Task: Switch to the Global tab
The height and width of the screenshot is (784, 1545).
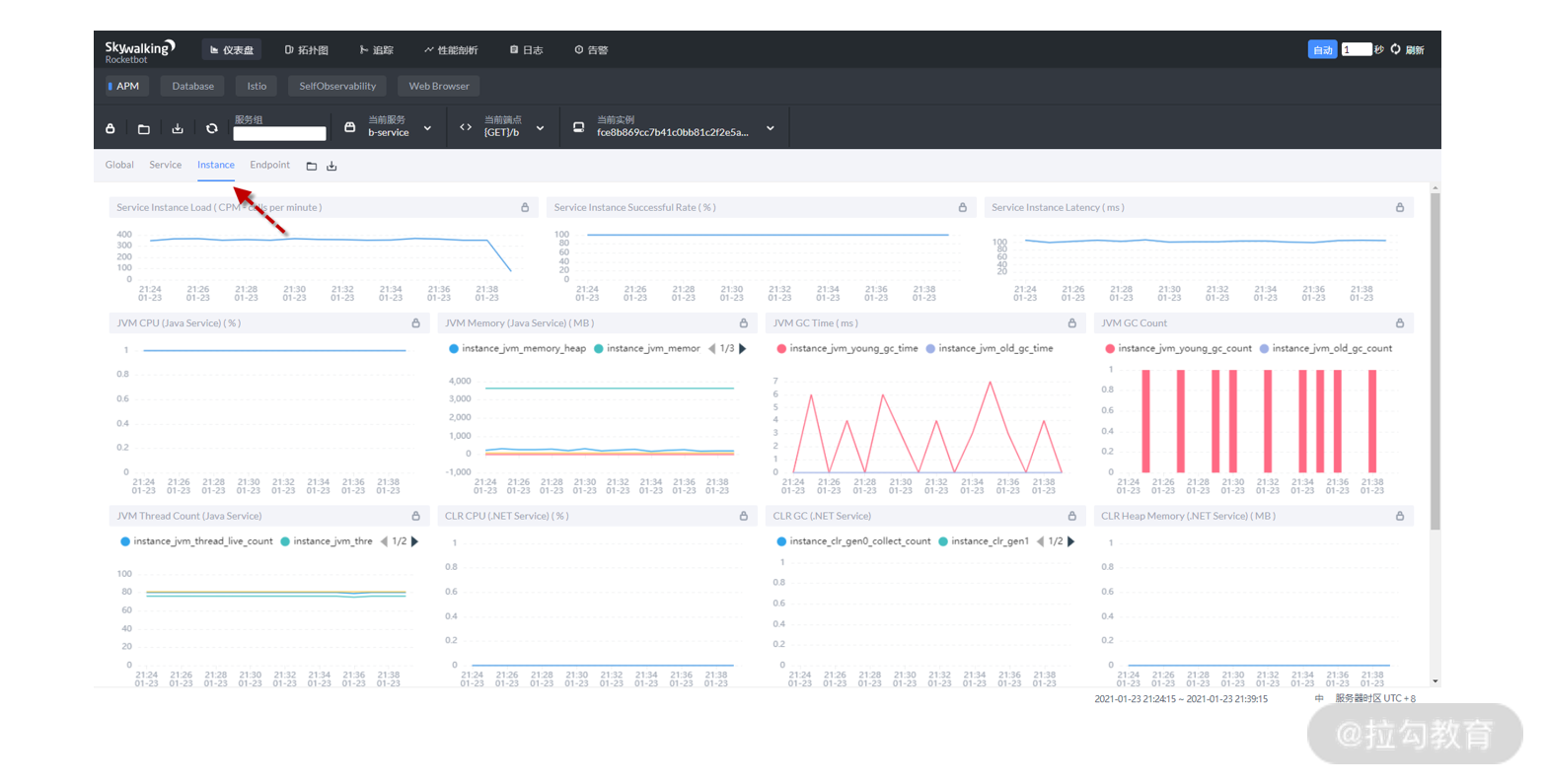Action: tap(119, 165)
